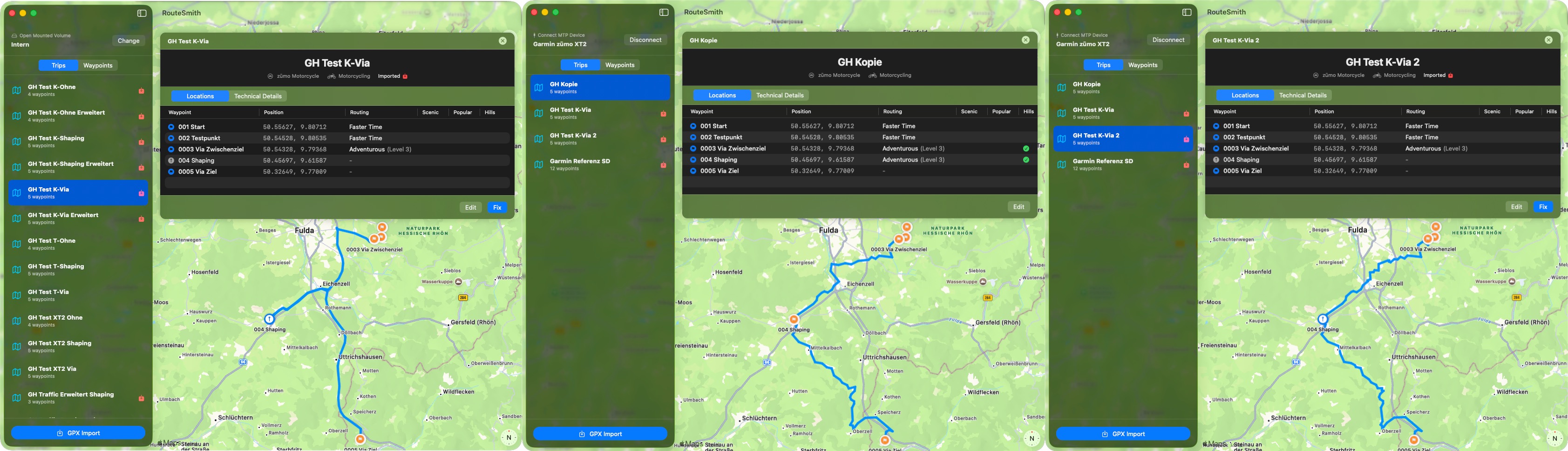
Task: Click the red badge on Garmin Referenz SD in middle window
Action: click(663, 165)
